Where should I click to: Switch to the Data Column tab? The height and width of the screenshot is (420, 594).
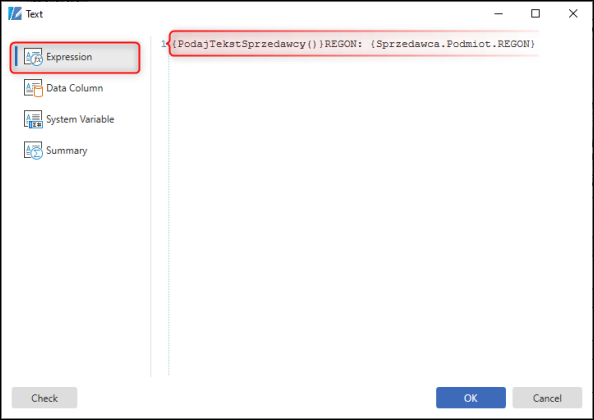click(x=75, y=88)
